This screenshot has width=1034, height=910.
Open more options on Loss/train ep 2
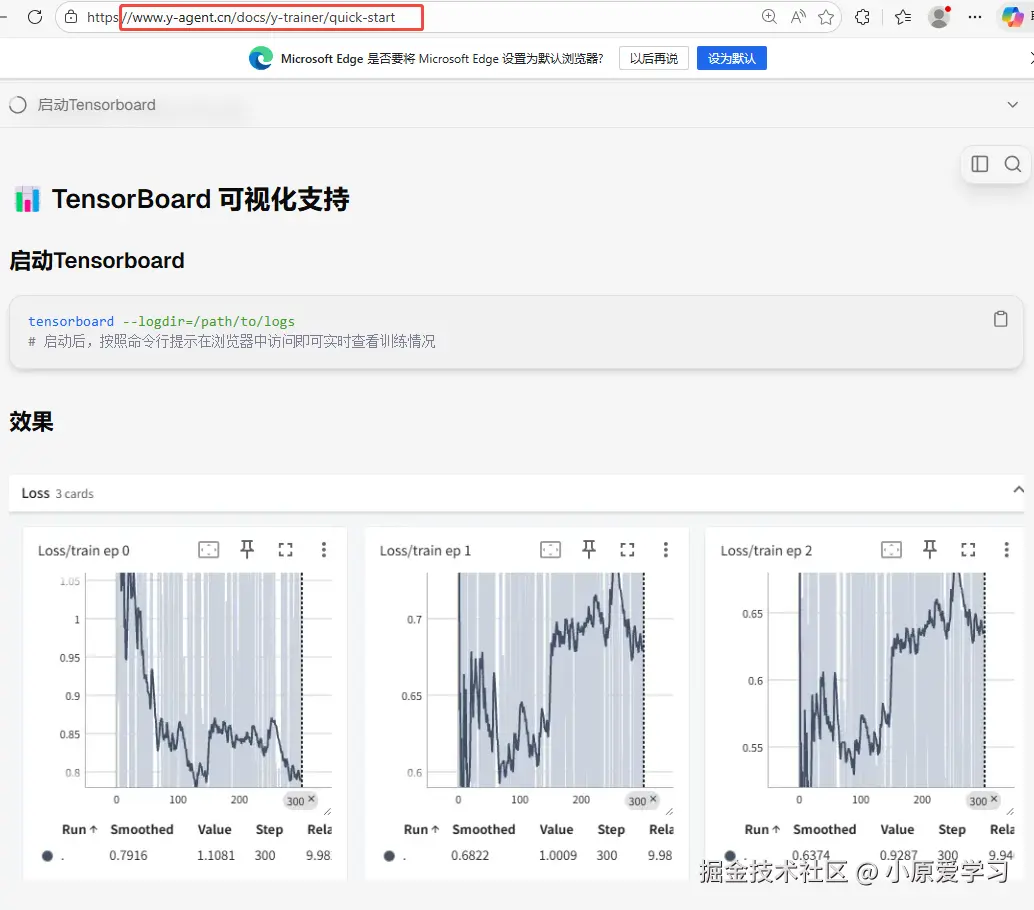[1006, 549]
